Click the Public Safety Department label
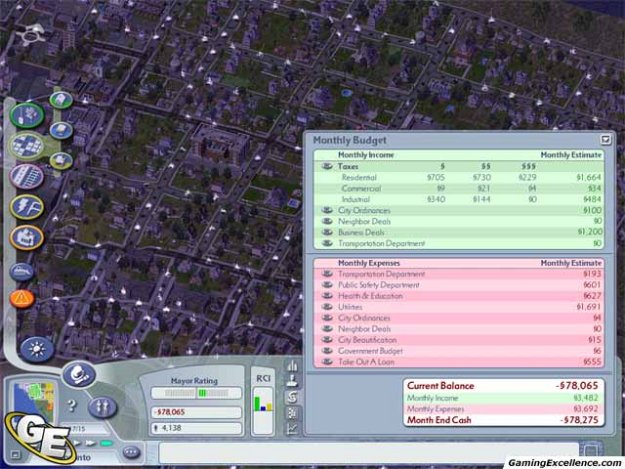The height and width of the screenshot is (469, 625). [x=379, y=285]
